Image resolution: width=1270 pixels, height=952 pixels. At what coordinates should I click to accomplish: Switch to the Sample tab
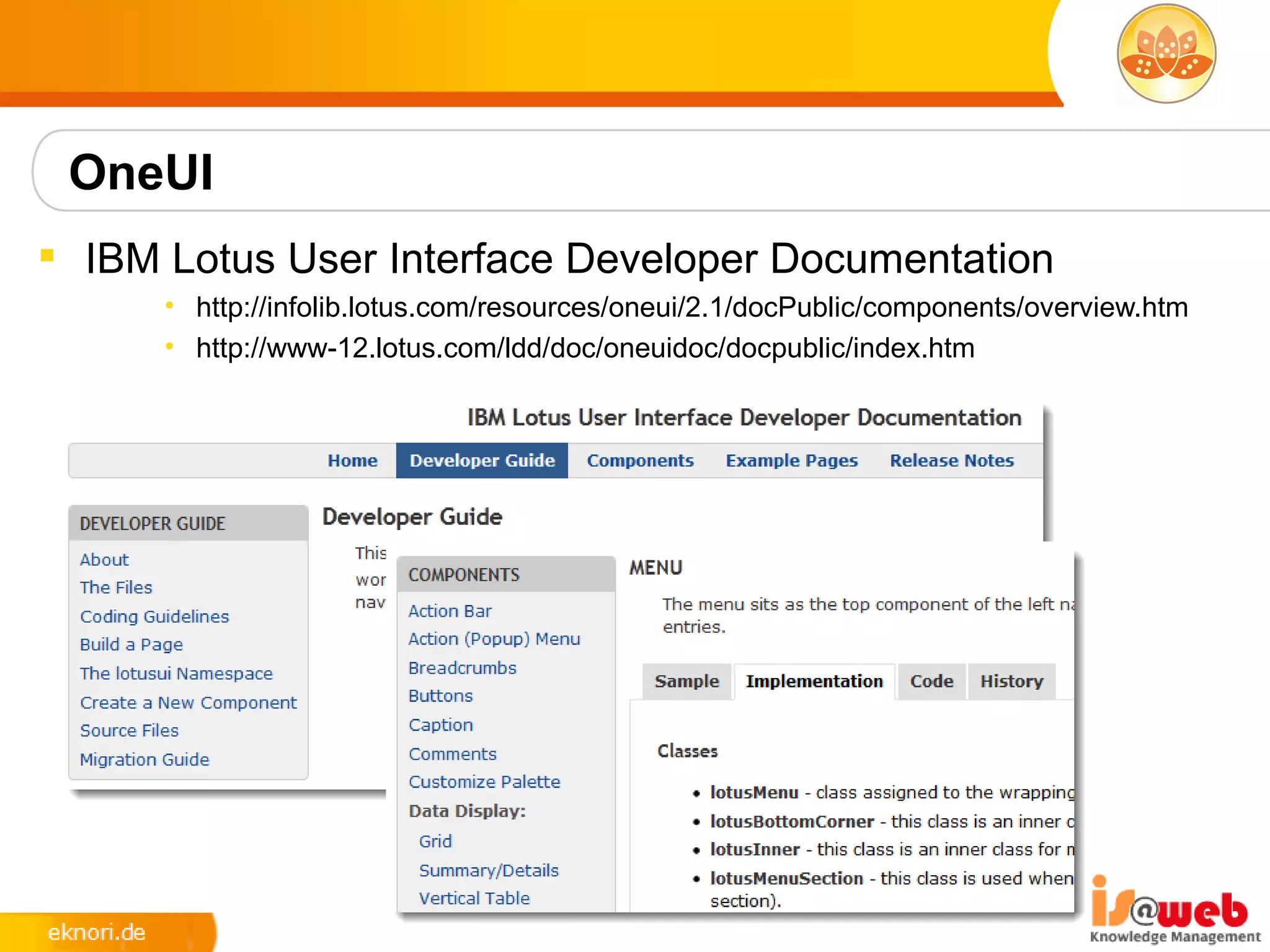[x=686, y=682]
